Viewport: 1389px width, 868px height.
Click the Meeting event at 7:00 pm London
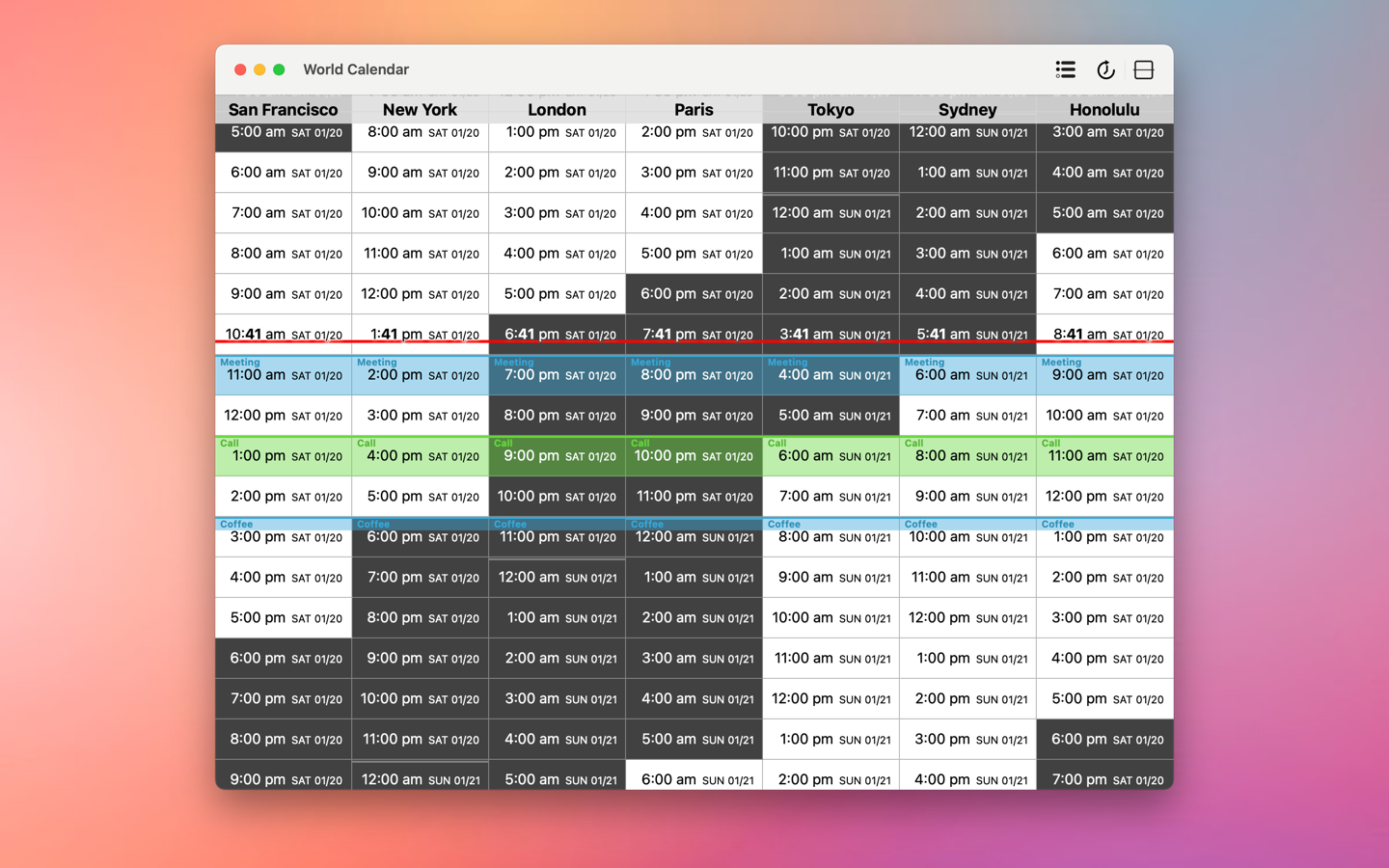tap(558, 375)
